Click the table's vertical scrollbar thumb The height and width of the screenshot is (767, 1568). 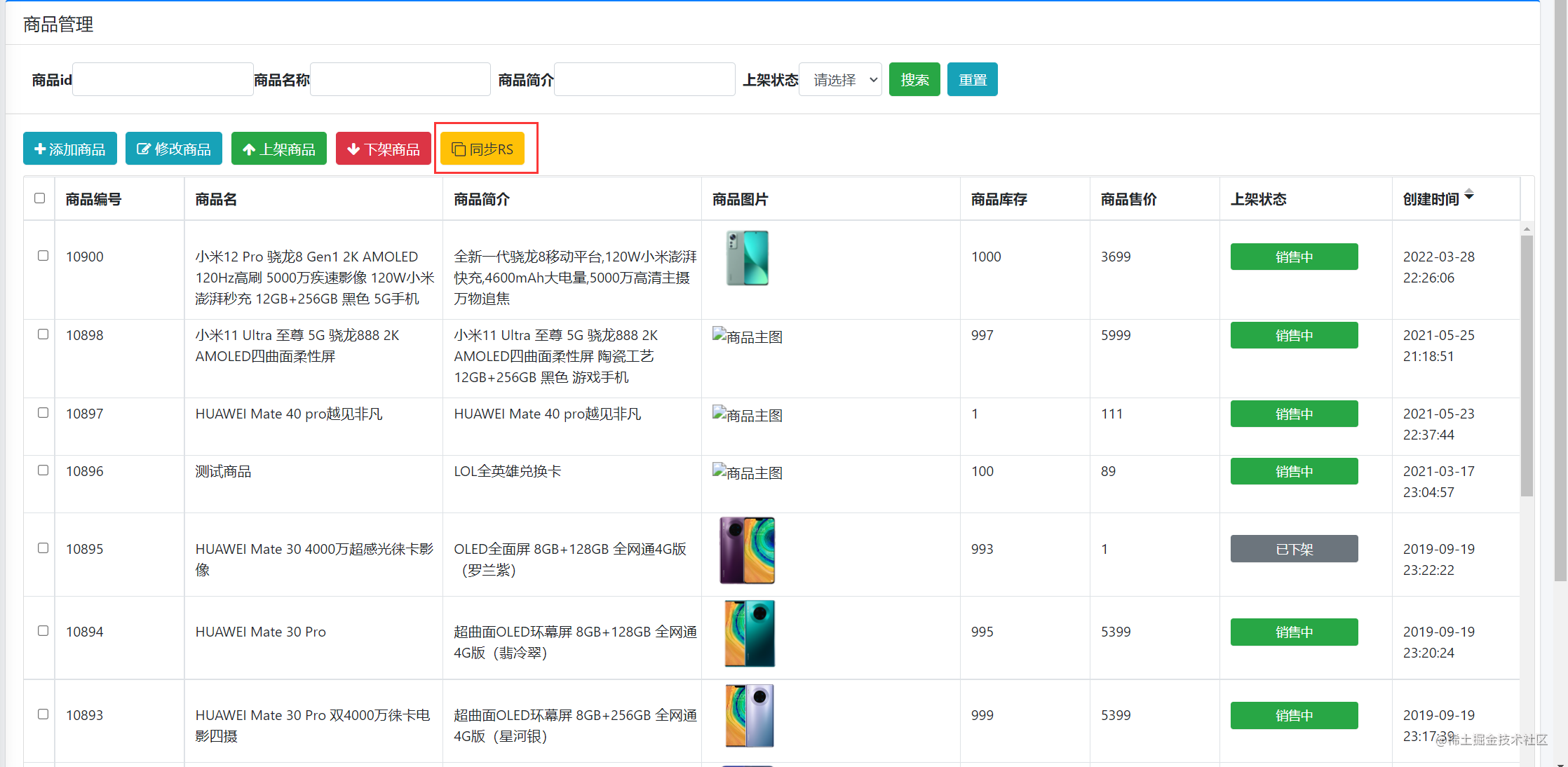point(1527,365)
